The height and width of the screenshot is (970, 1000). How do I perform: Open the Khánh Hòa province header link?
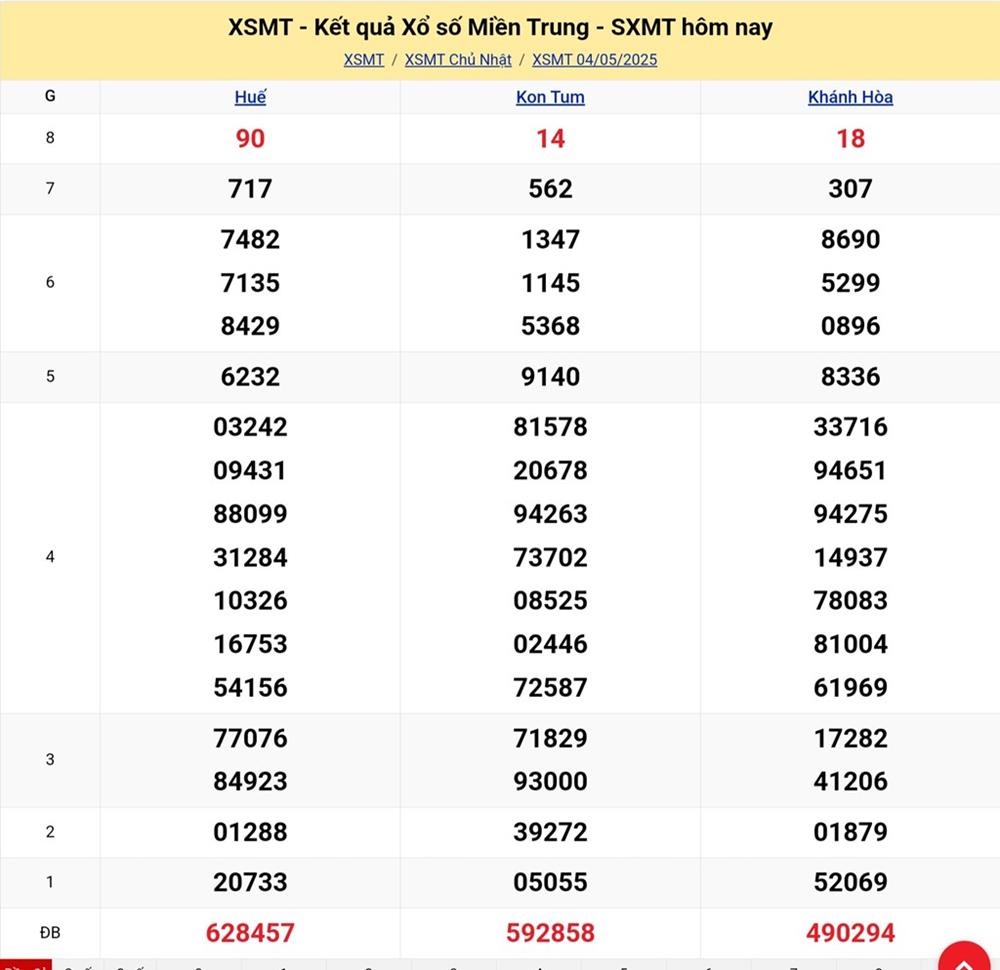[x=850, y=97]
